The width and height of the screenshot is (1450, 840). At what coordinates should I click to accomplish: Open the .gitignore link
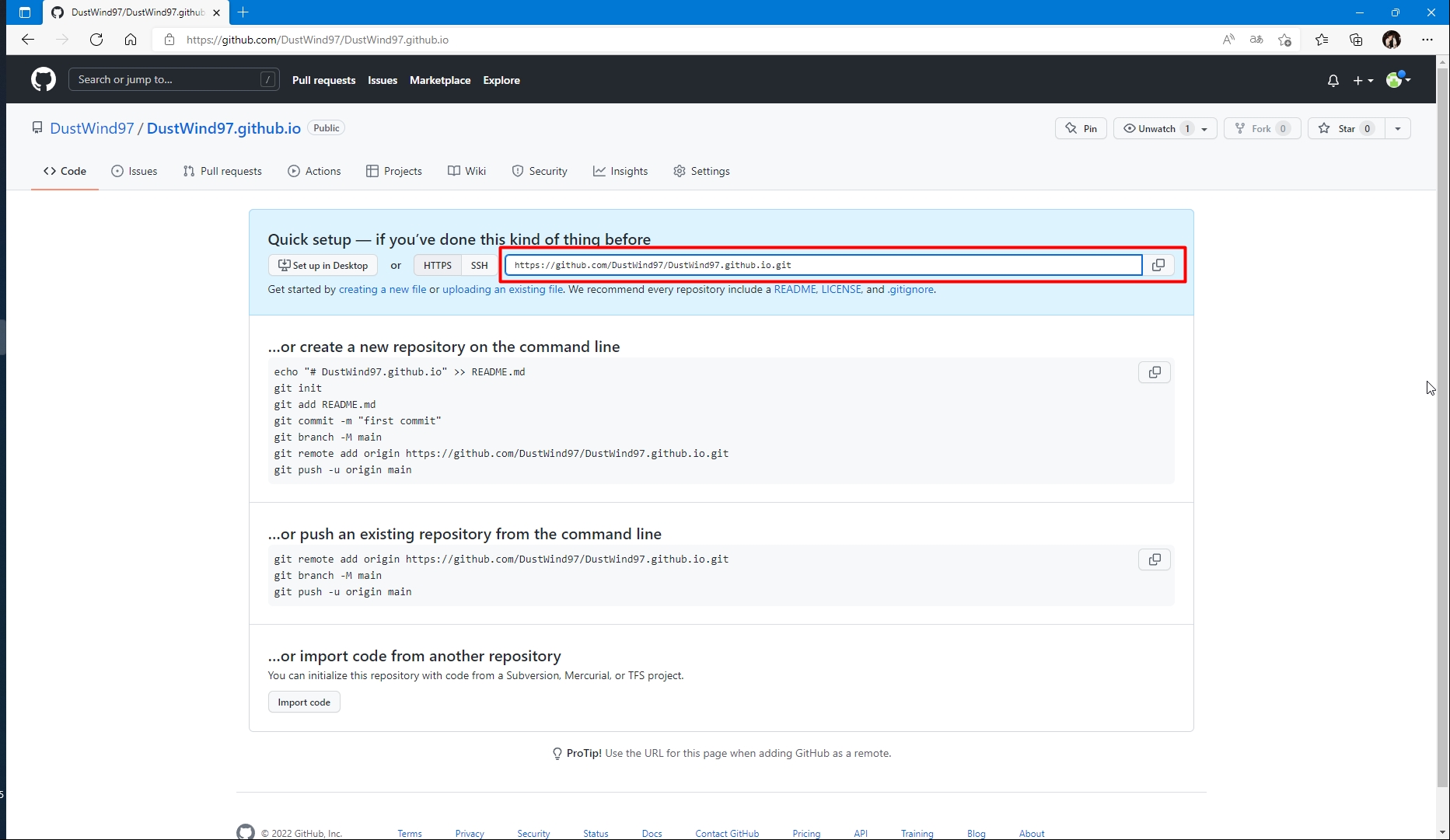(910, 289)
